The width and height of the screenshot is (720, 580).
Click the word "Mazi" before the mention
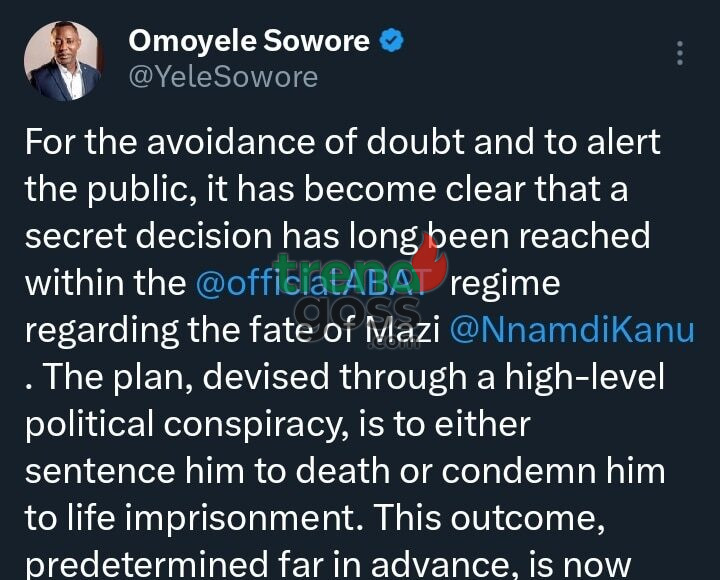406,330
